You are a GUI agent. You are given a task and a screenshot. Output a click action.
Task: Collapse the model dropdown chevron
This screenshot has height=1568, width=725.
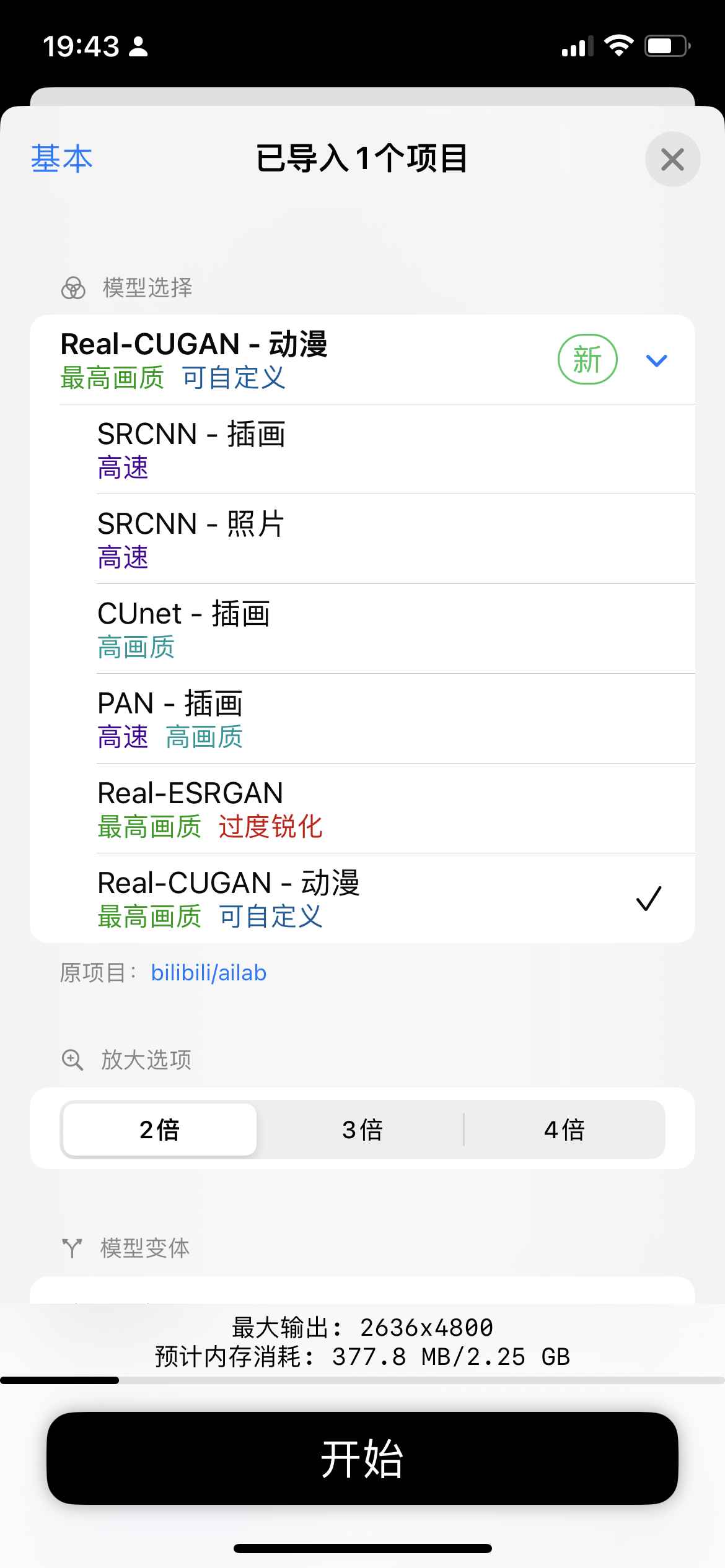(656, 360)
